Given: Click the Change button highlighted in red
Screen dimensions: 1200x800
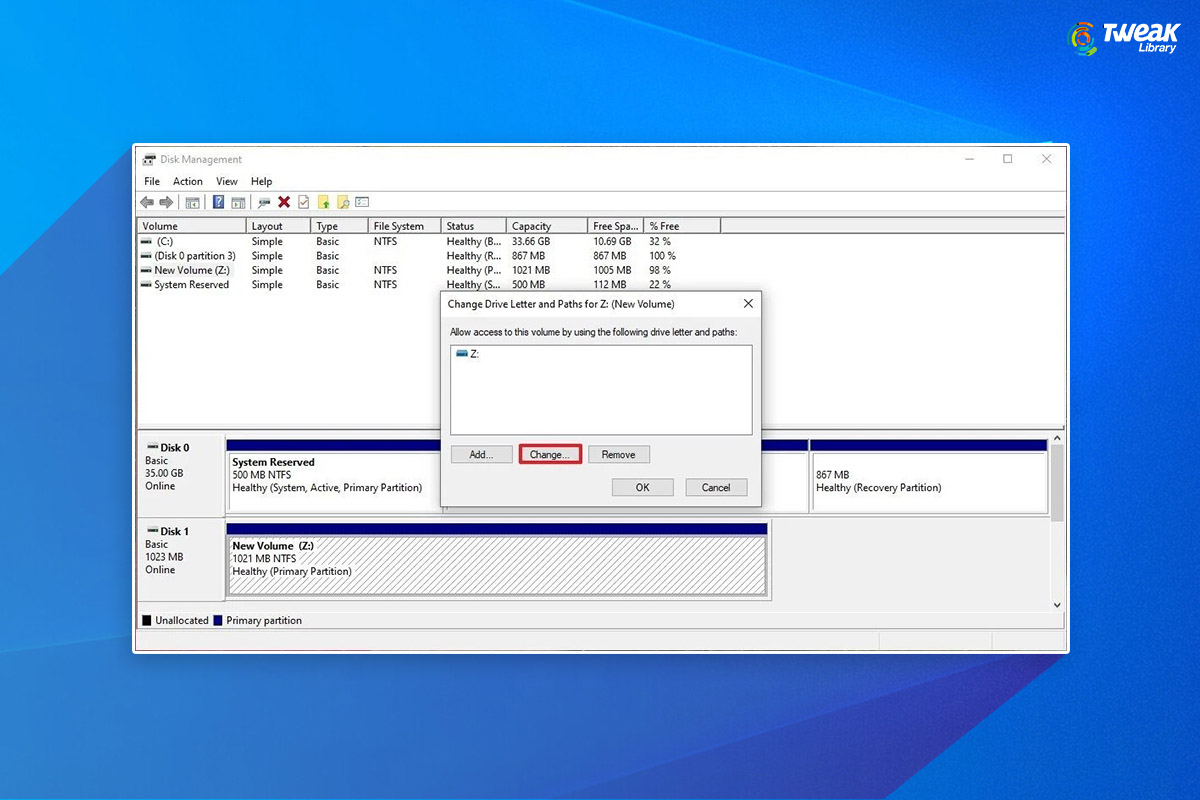Looking at the screenshot, I should click(550, 454).
